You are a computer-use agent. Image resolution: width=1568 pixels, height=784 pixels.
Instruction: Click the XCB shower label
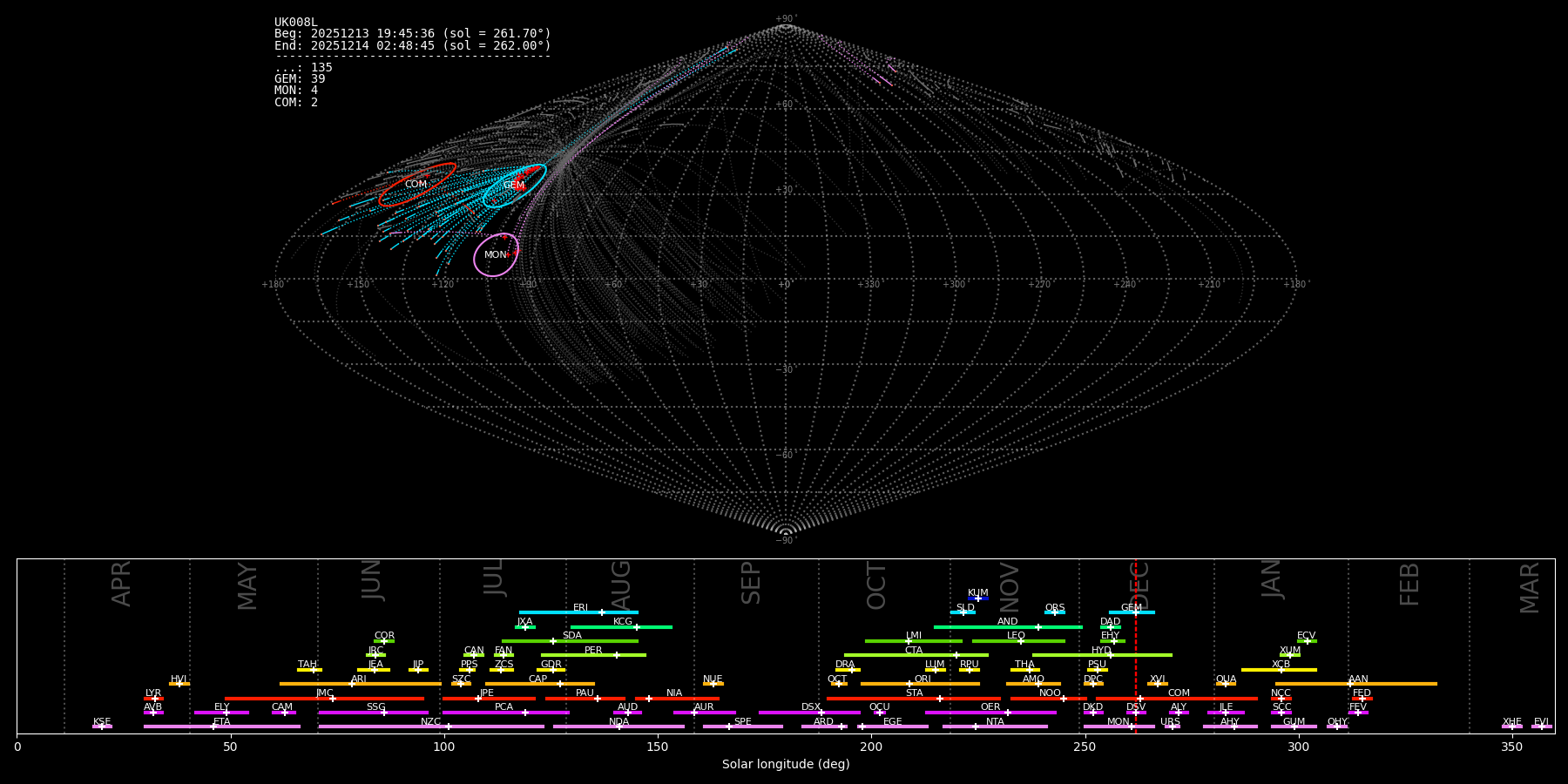tap(1281, 665)
